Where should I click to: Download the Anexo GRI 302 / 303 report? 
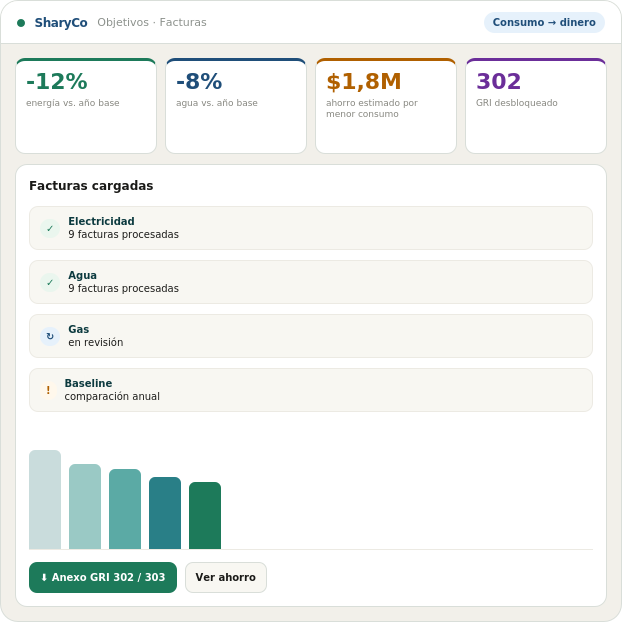coord(103,577)
